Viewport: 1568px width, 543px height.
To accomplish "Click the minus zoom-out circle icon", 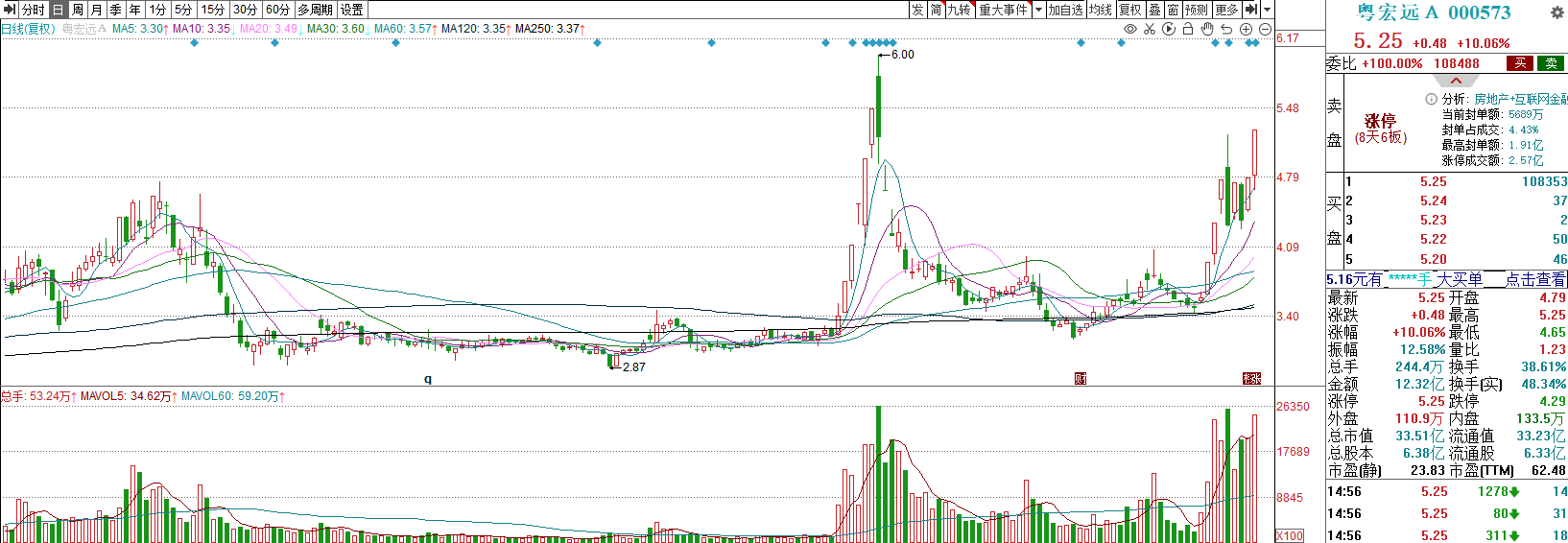I will tap(1265, 29).
